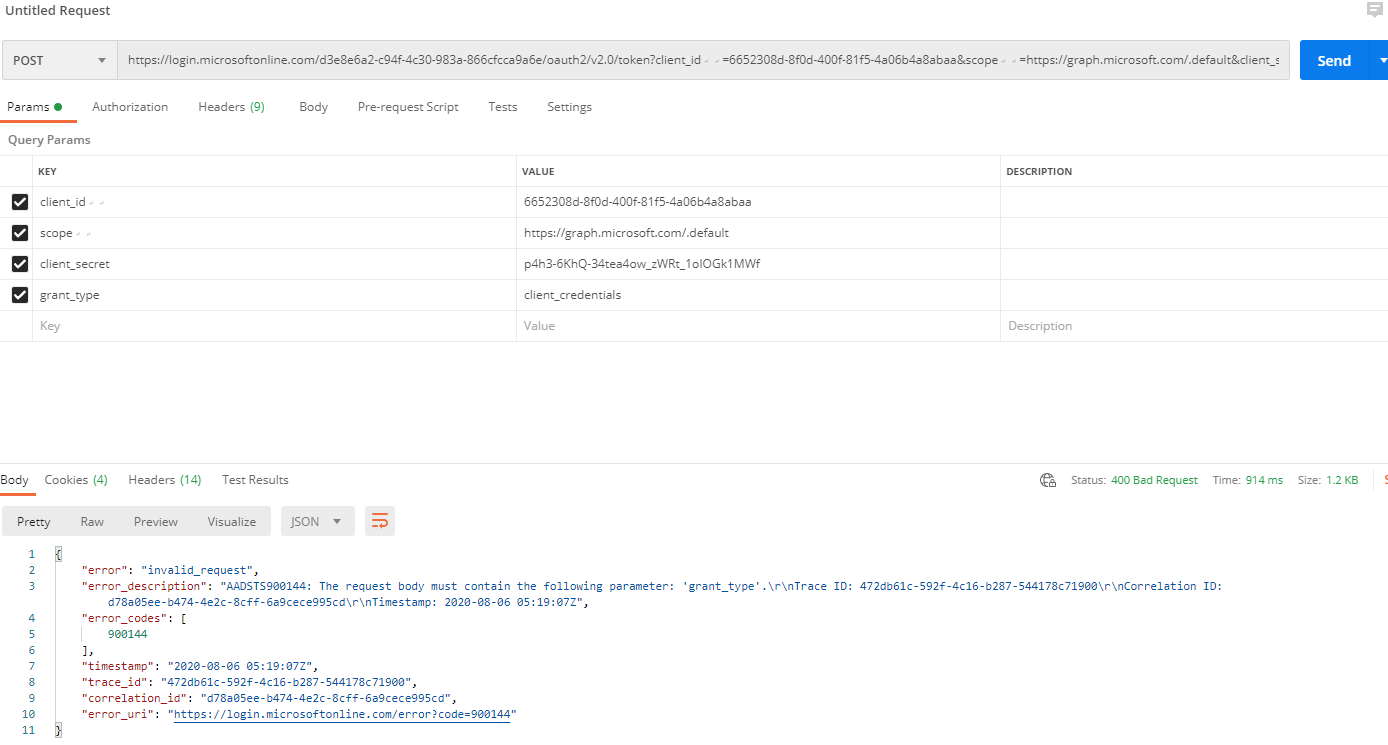Click the "trace_id" key on line 8
Image resolution: width=1388 pixels, height=745 pixels.
114,682
